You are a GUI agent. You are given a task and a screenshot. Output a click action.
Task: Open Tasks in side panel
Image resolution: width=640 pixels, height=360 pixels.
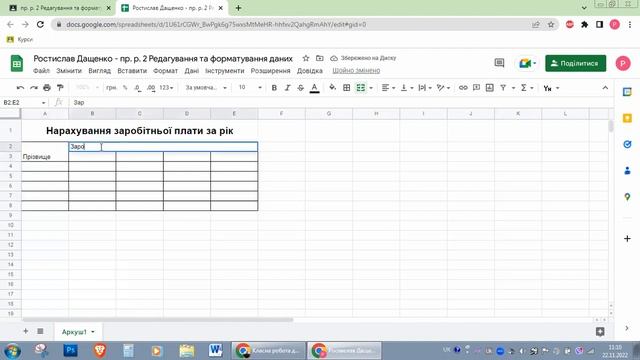pos(627,144)
